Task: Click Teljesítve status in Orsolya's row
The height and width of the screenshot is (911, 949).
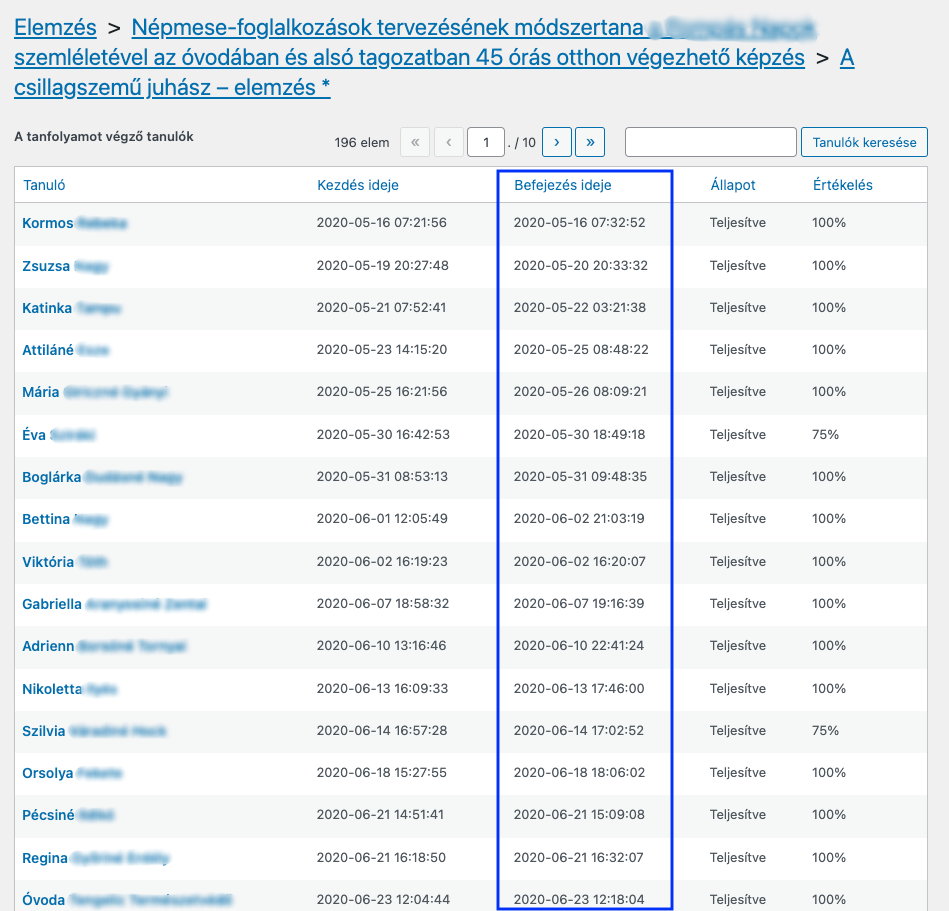Action: [738, 773]
